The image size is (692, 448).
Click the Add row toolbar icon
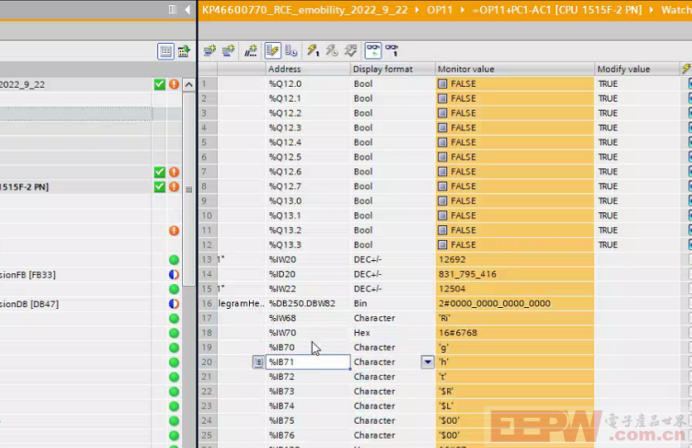[228, 51]
